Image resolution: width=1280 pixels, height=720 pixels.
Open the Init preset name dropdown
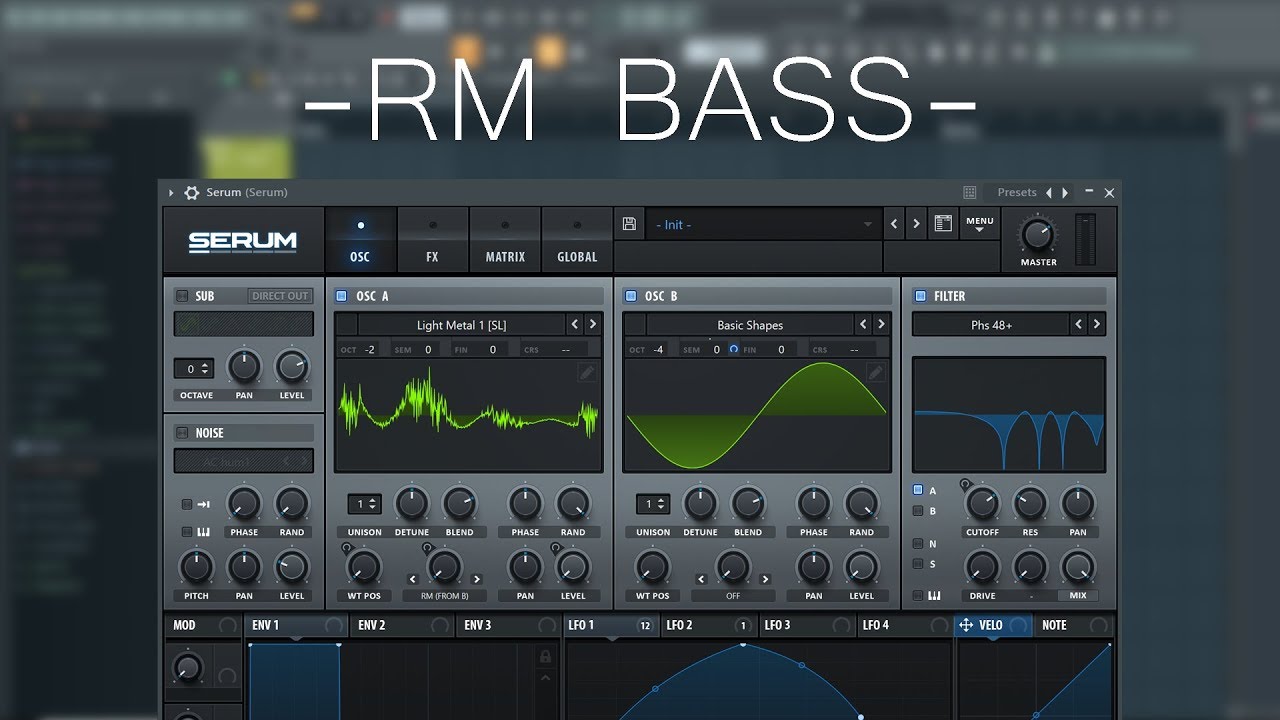coord(763,224)
